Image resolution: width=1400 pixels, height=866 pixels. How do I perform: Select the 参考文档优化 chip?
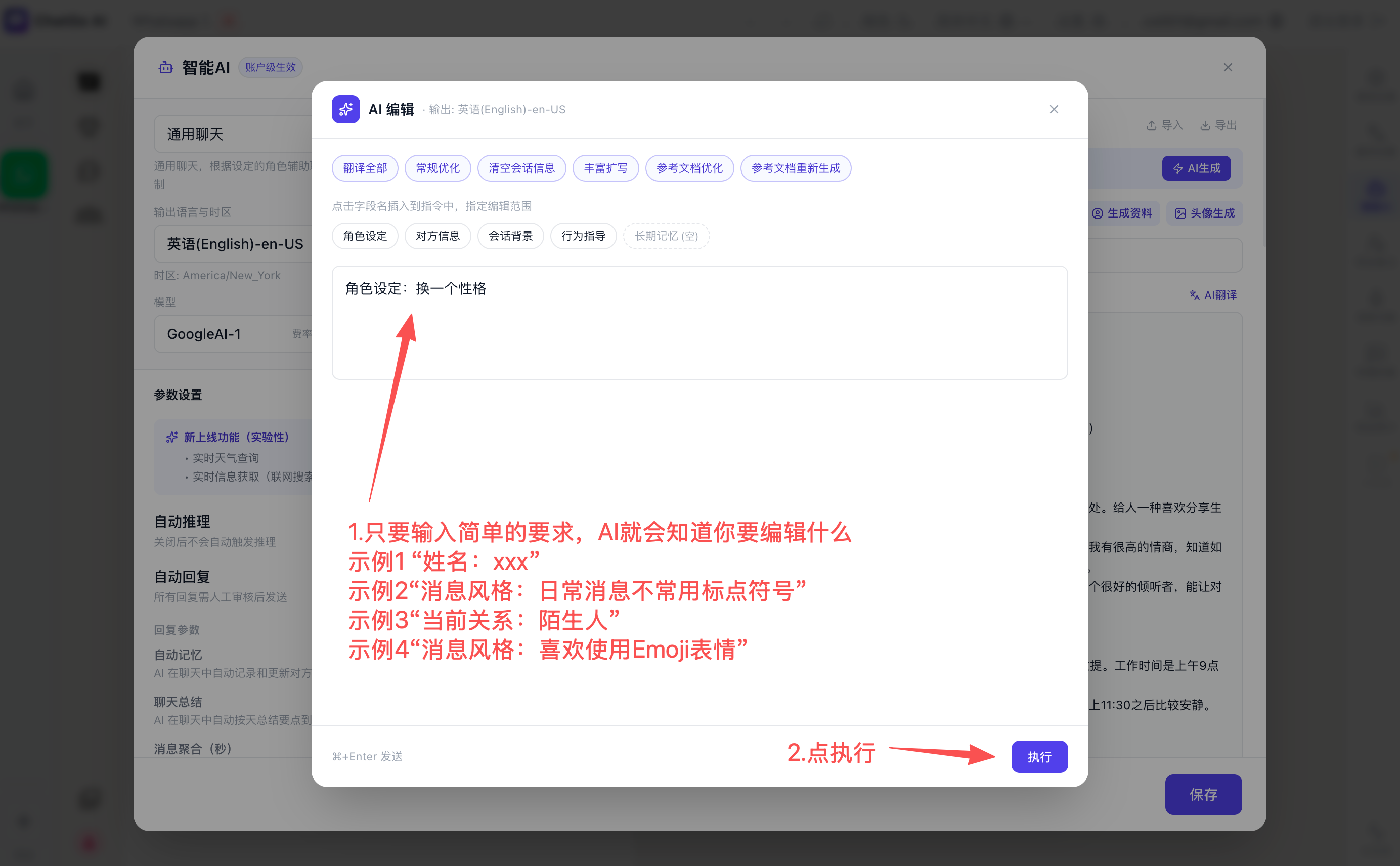tap(689, 168)
